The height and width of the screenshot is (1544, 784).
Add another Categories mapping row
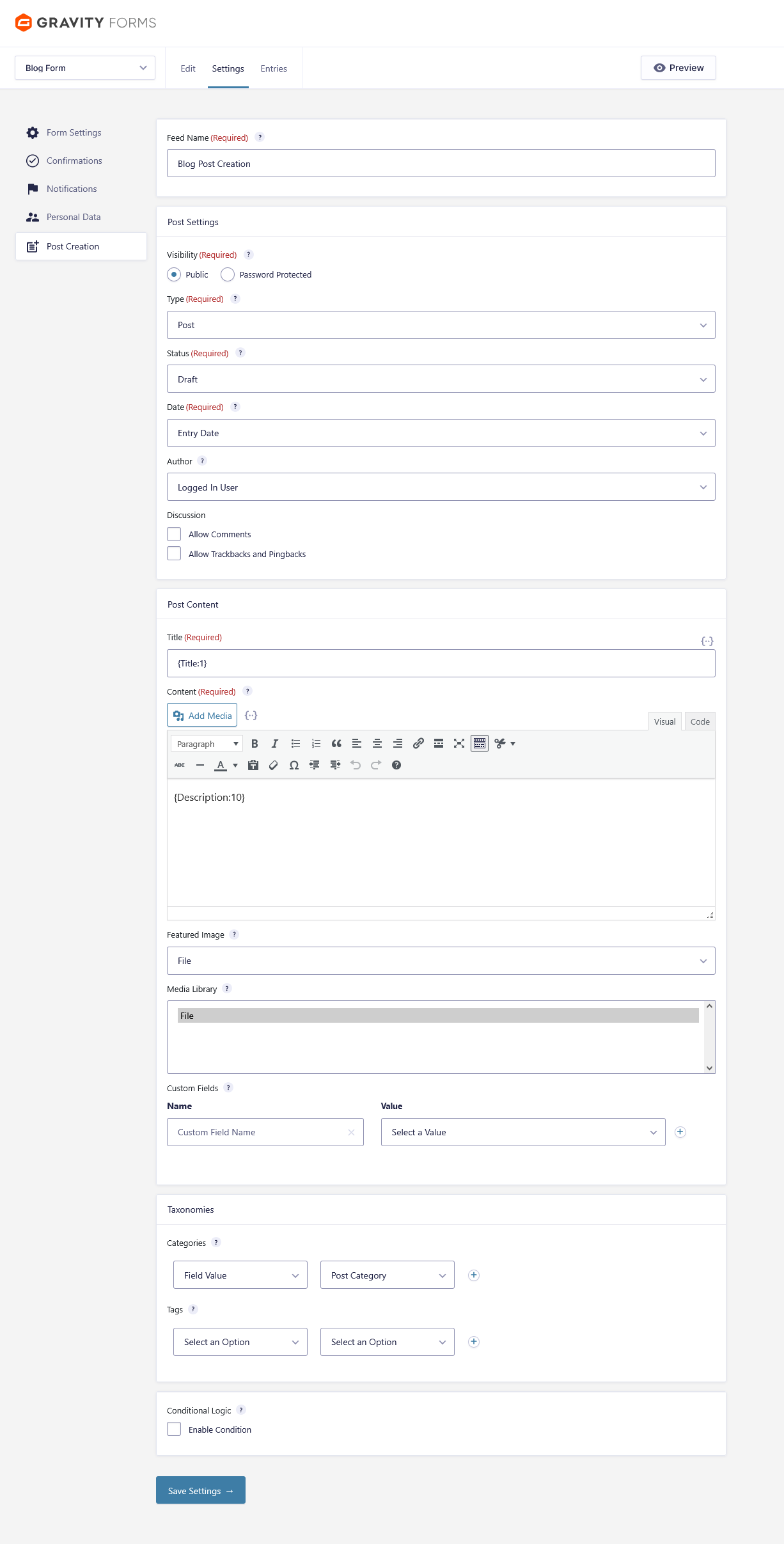point(474,1275)
